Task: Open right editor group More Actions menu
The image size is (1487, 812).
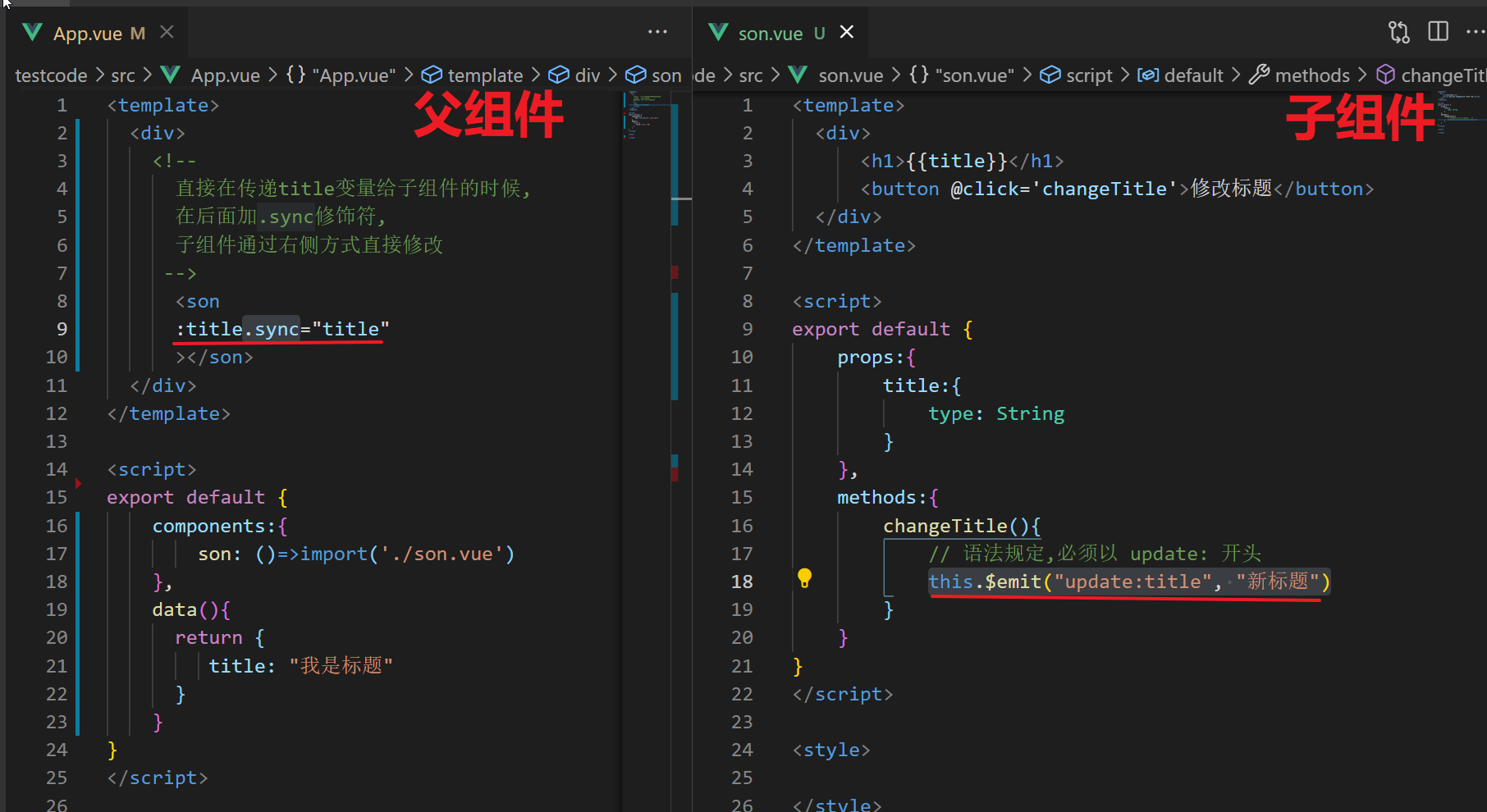Action: (1475, 32)
